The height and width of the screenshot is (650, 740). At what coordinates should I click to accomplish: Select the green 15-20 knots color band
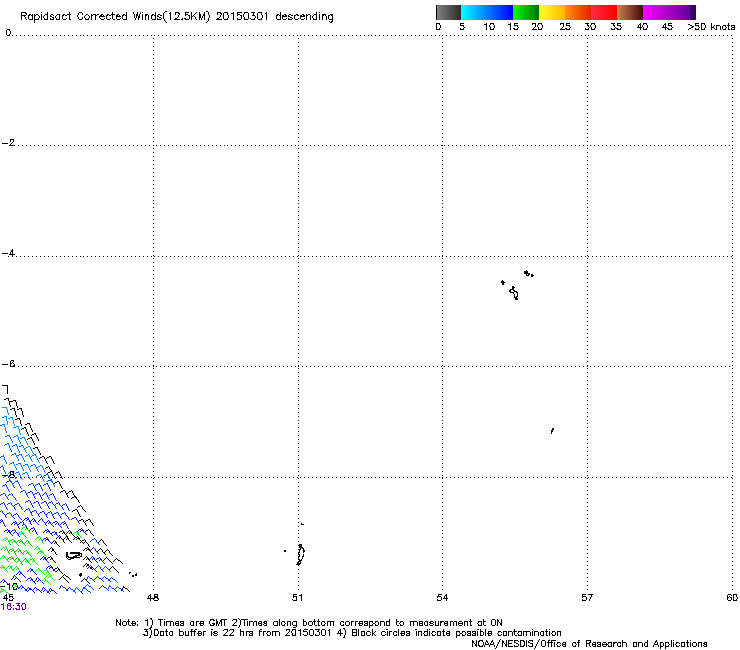pyautogui.click(x=526, y=12)
